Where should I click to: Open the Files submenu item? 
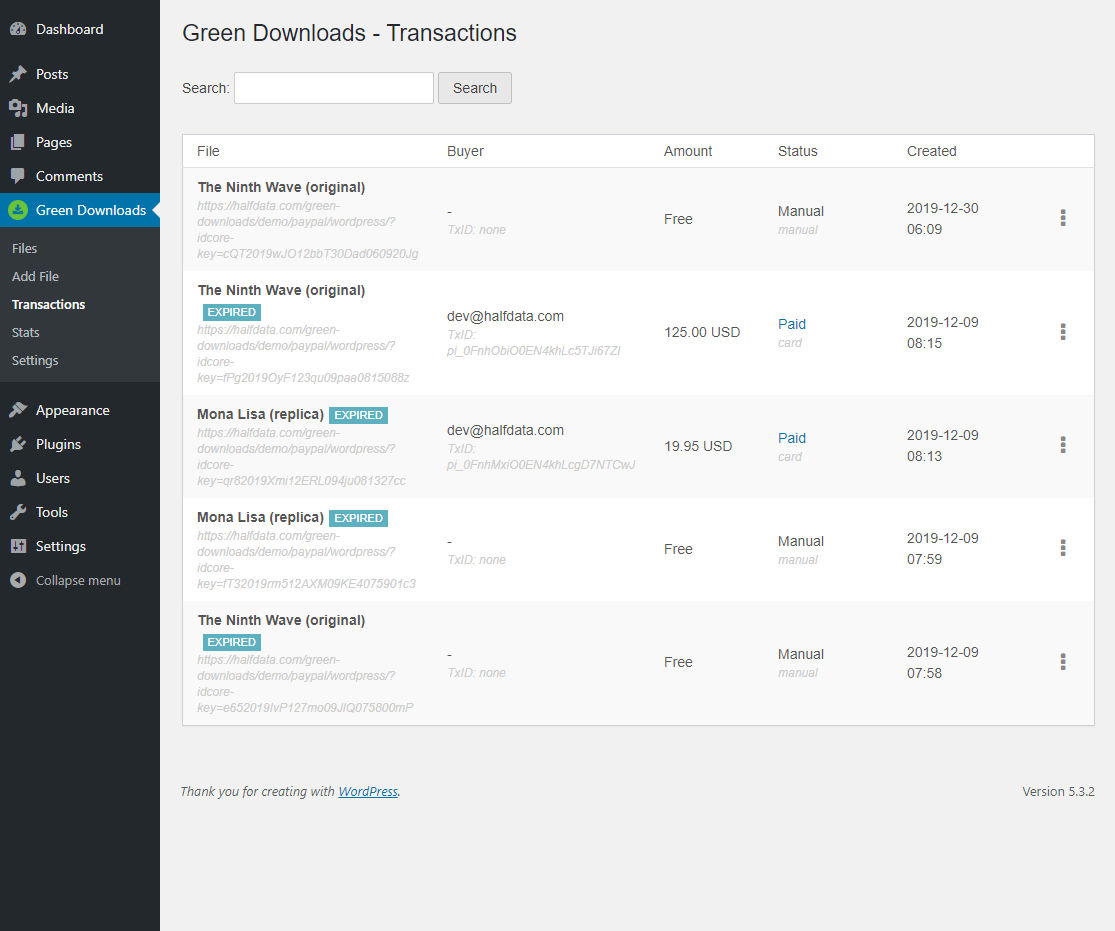26,248
